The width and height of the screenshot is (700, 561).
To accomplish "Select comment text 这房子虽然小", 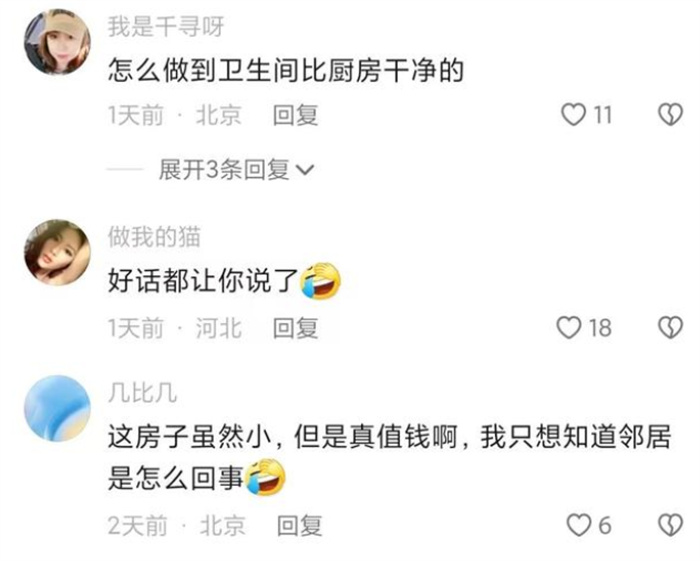I will (x=190, y=437).
